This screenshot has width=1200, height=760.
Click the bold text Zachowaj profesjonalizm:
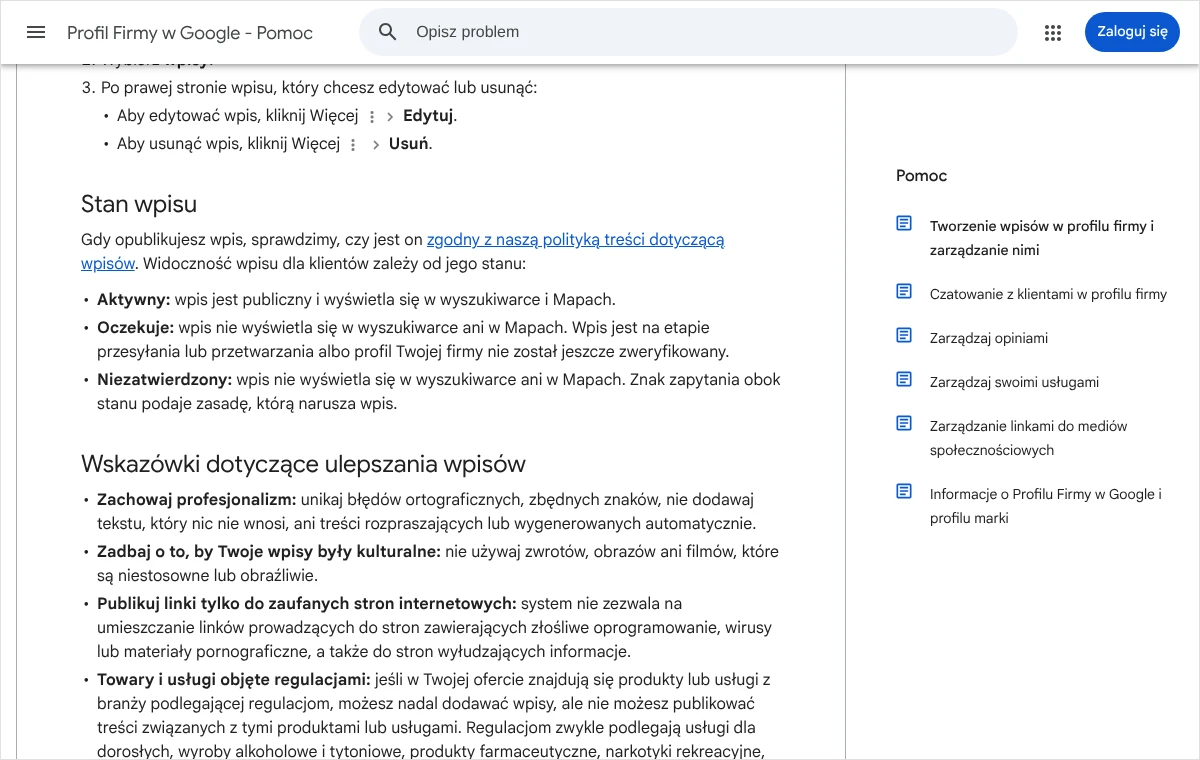[197, 500]
